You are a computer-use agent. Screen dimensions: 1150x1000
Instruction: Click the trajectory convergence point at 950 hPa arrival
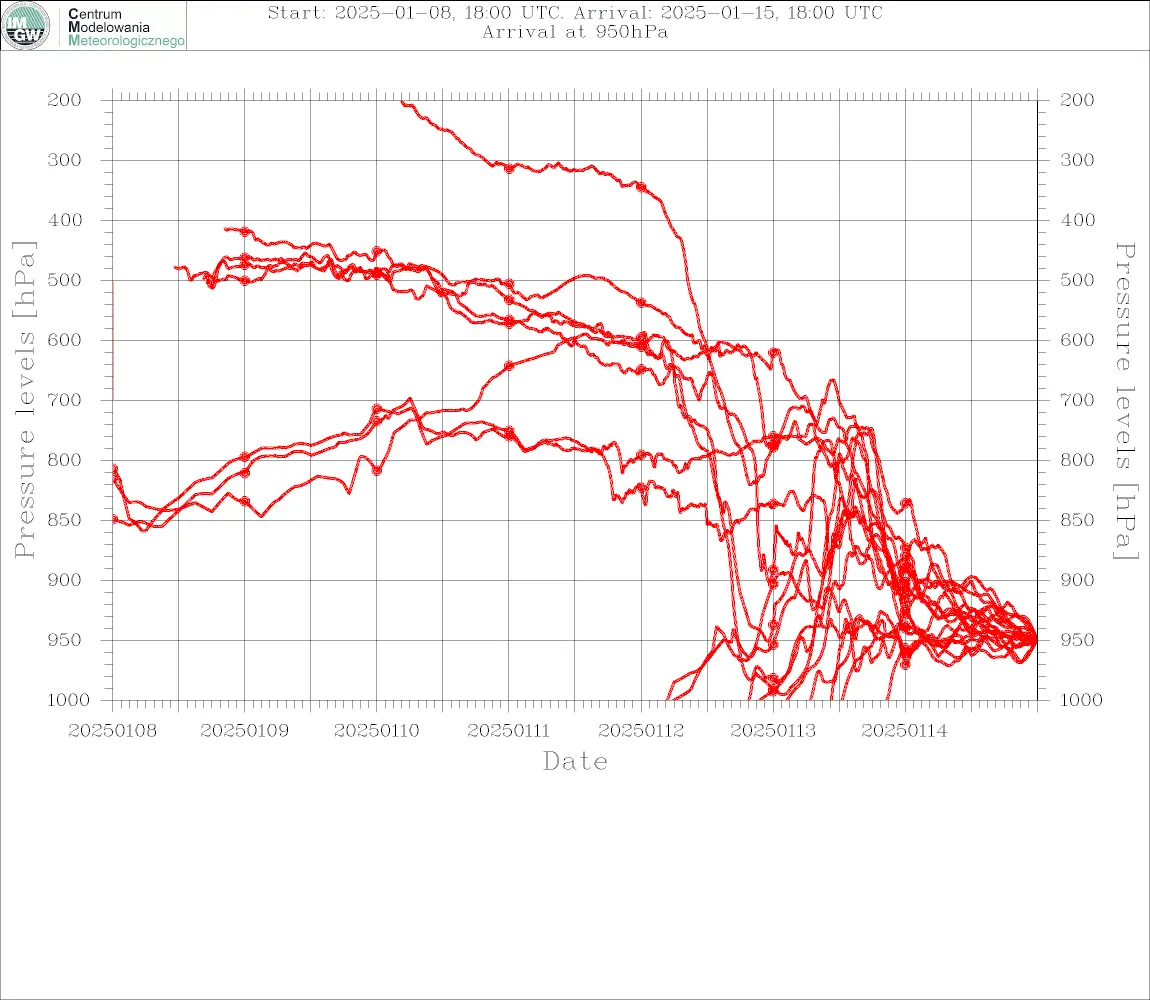coord(1034,639)
